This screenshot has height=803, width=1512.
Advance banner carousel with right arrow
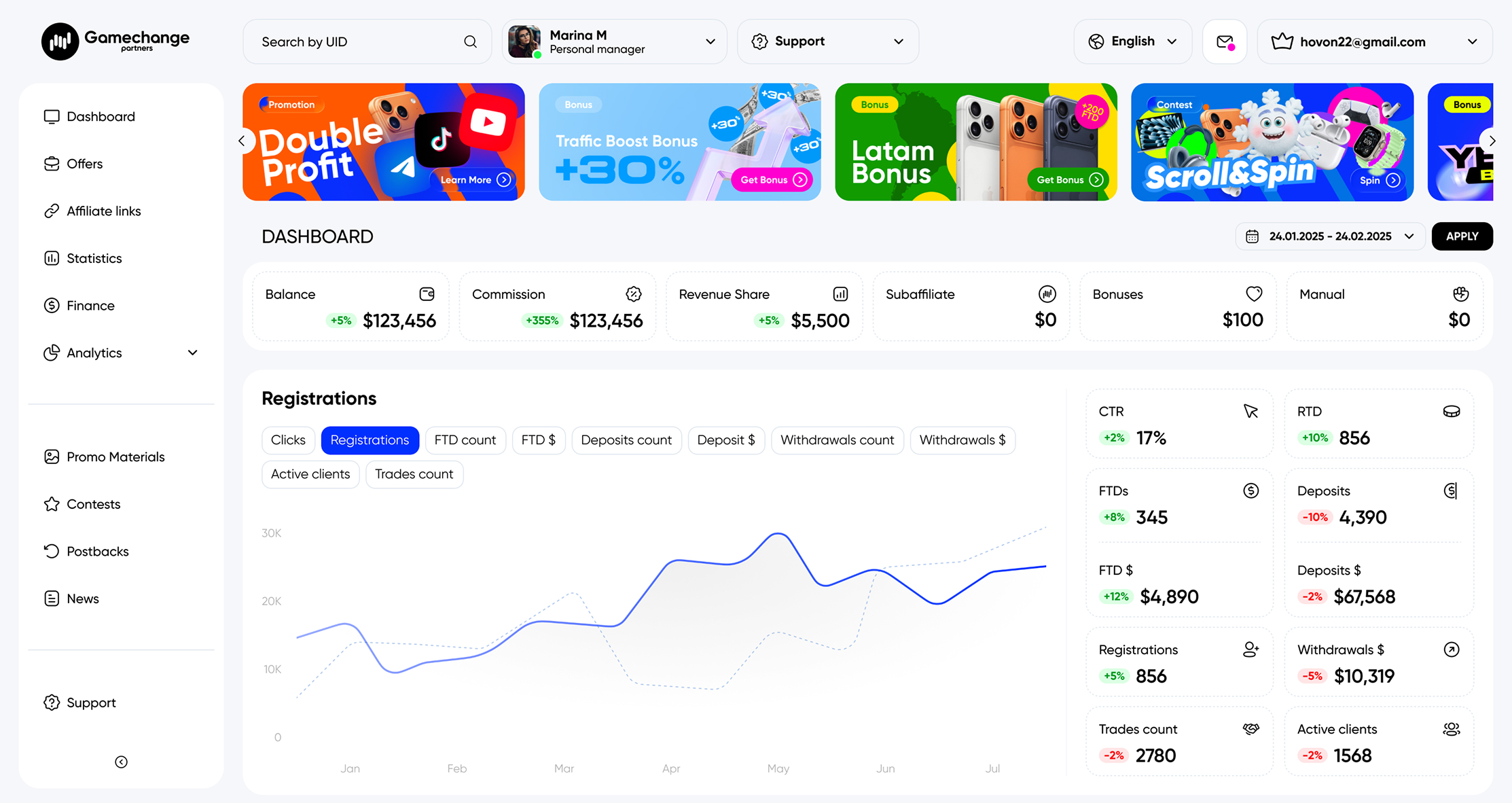pos(1492,141)
